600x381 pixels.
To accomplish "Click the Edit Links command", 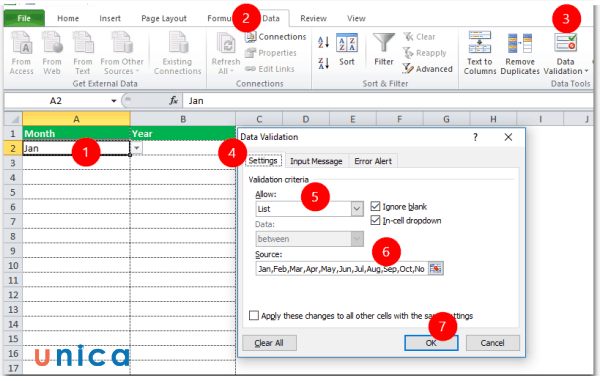I will click(x=270, y=69).
